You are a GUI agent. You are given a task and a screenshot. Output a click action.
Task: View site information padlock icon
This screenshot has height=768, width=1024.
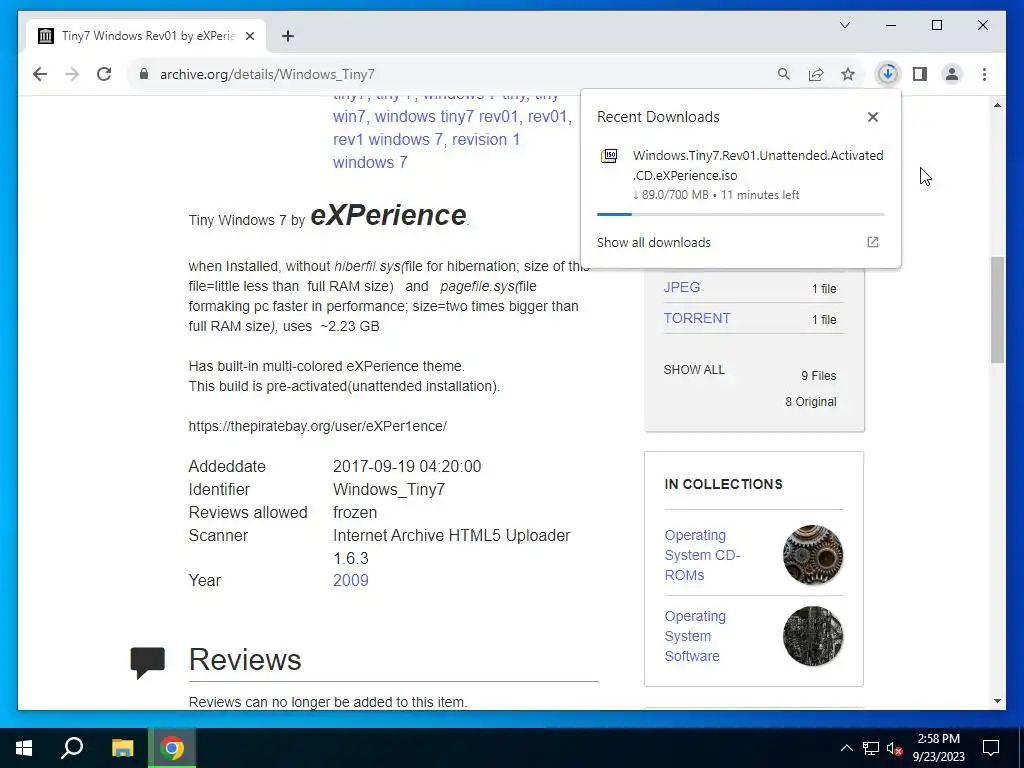point(144,74)
